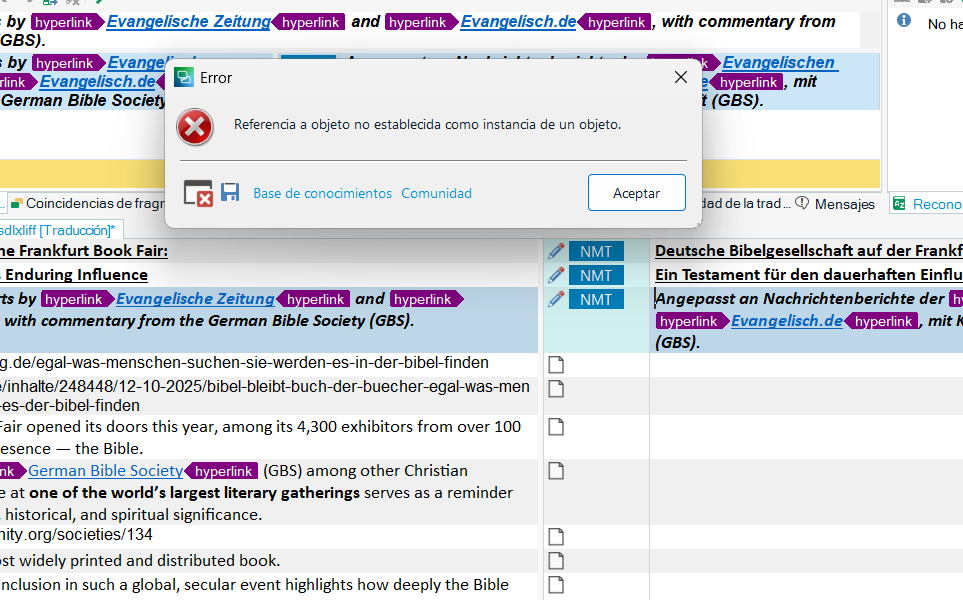Click the red error cross icon

(x=195, y=127)
